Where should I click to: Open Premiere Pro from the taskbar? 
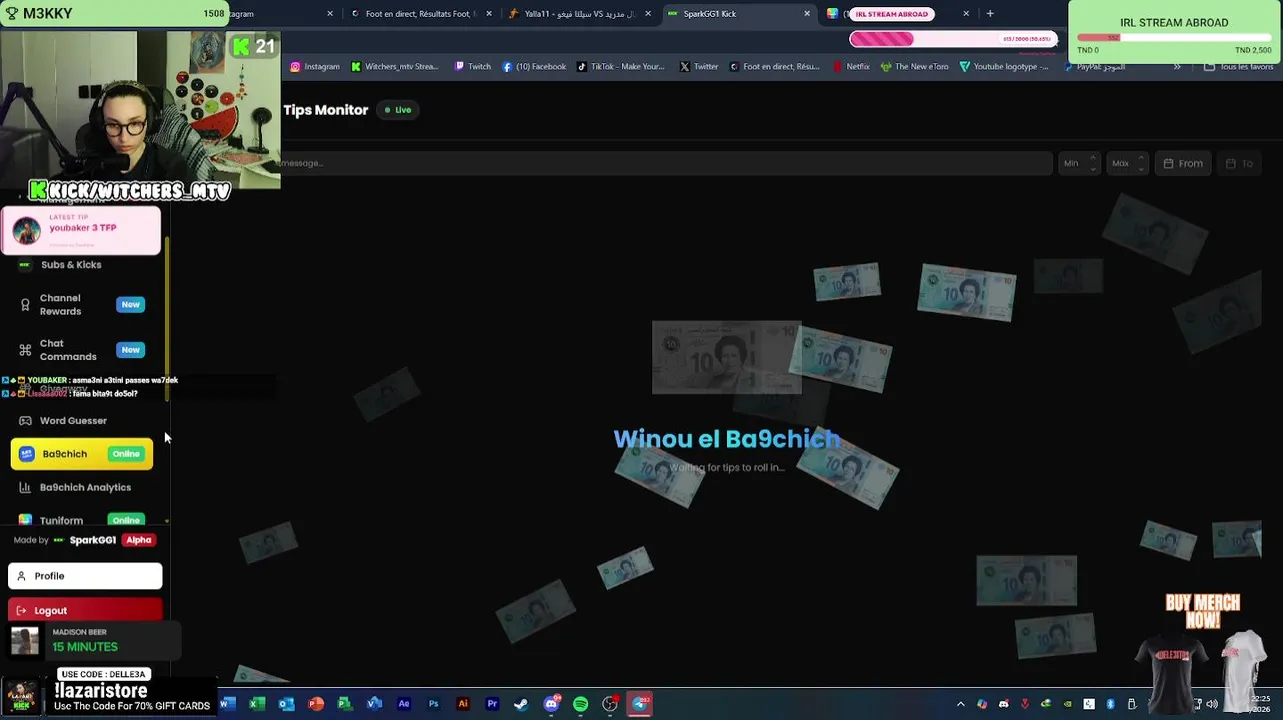[492, 704]
